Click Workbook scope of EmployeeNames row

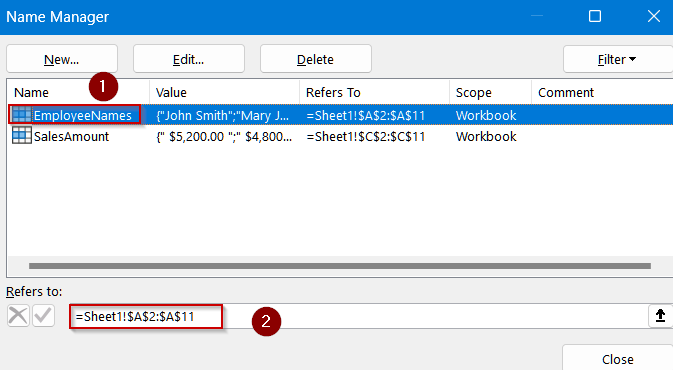486,115
